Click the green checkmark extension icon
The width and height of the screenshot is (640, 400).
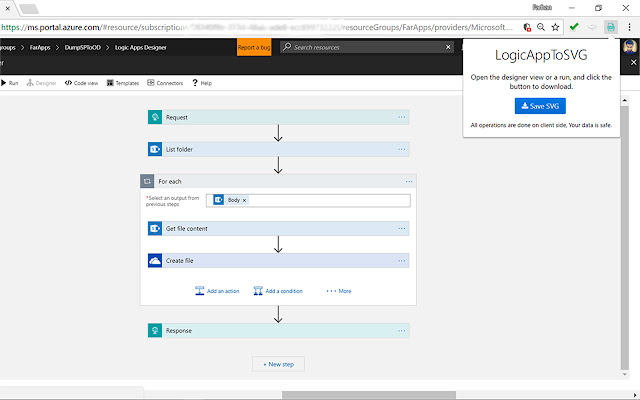(x=574, y=27)
